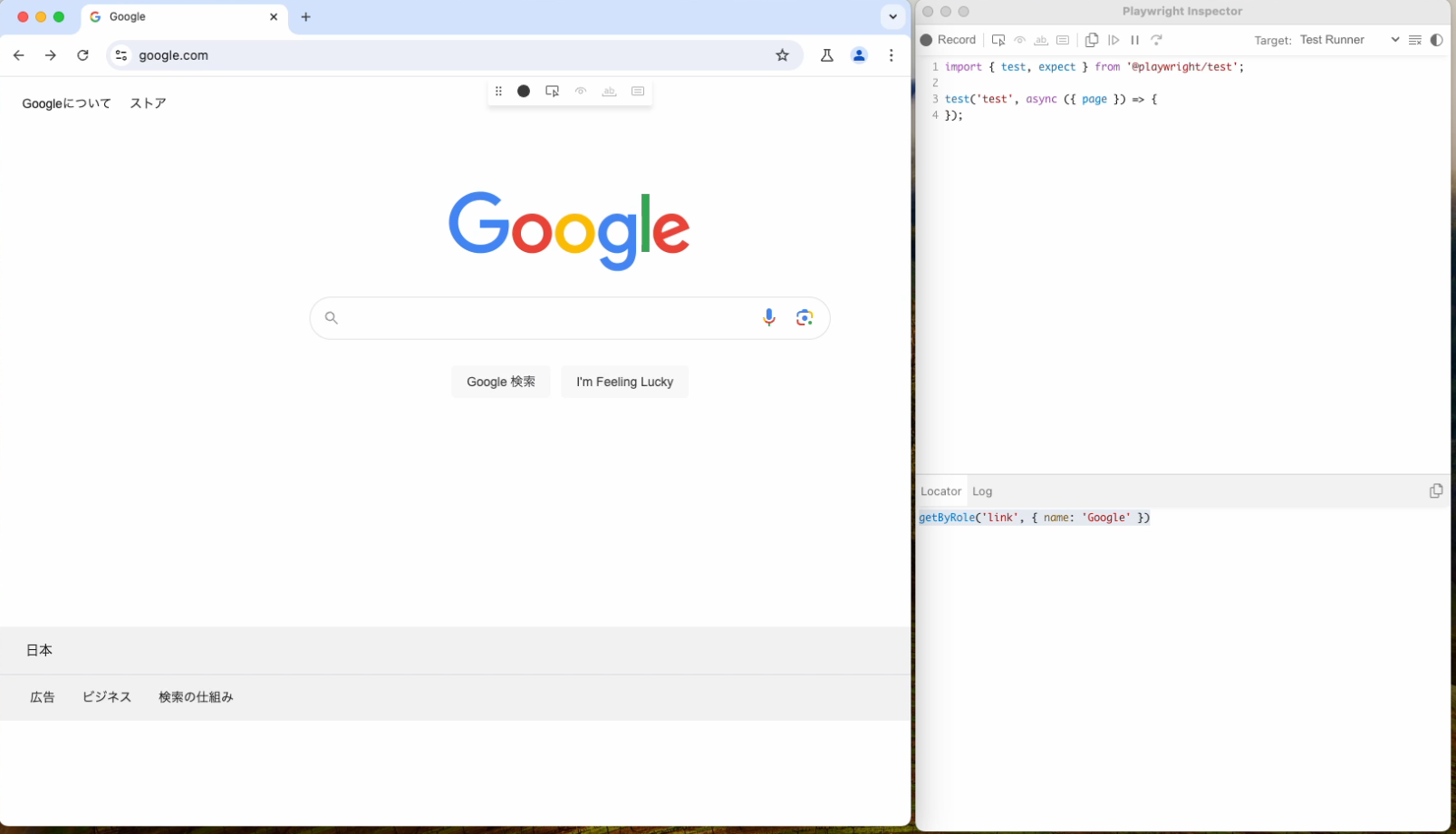1456x834 pixels.
Task: Open the Target Test Runner dropdown
Action: point(1349,40)
